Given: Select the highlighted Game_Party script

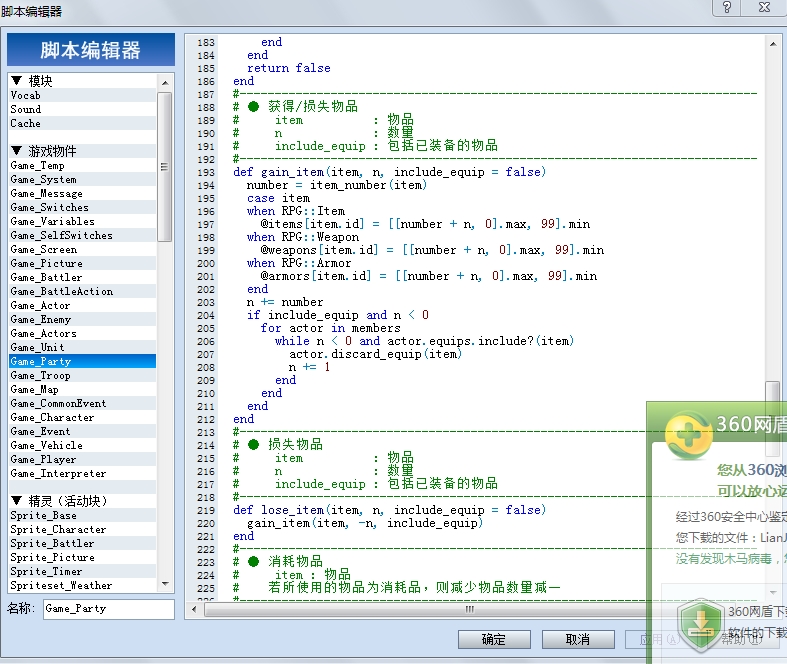Looking at the screenshot, I should tap(82, 361).
